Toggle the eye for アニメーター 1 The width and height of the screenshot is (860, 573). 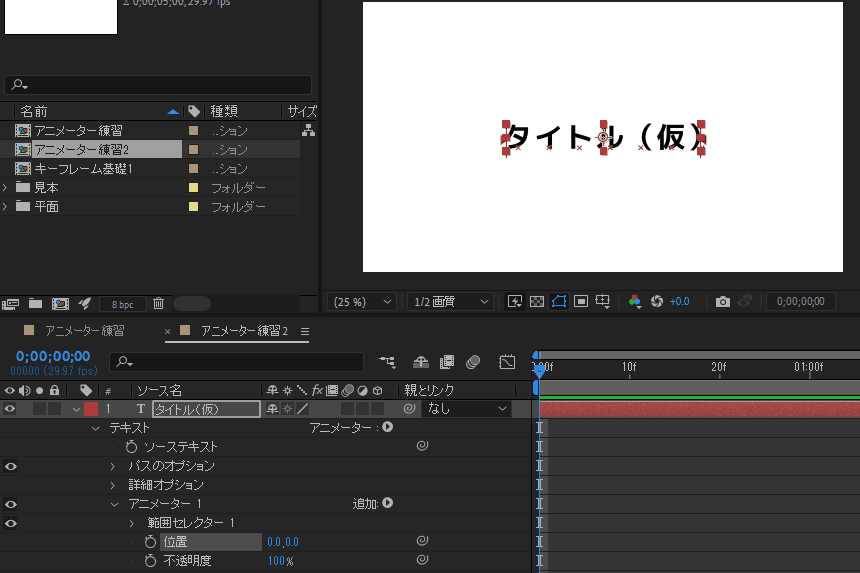pyautogui.click(x=10, y=504)
